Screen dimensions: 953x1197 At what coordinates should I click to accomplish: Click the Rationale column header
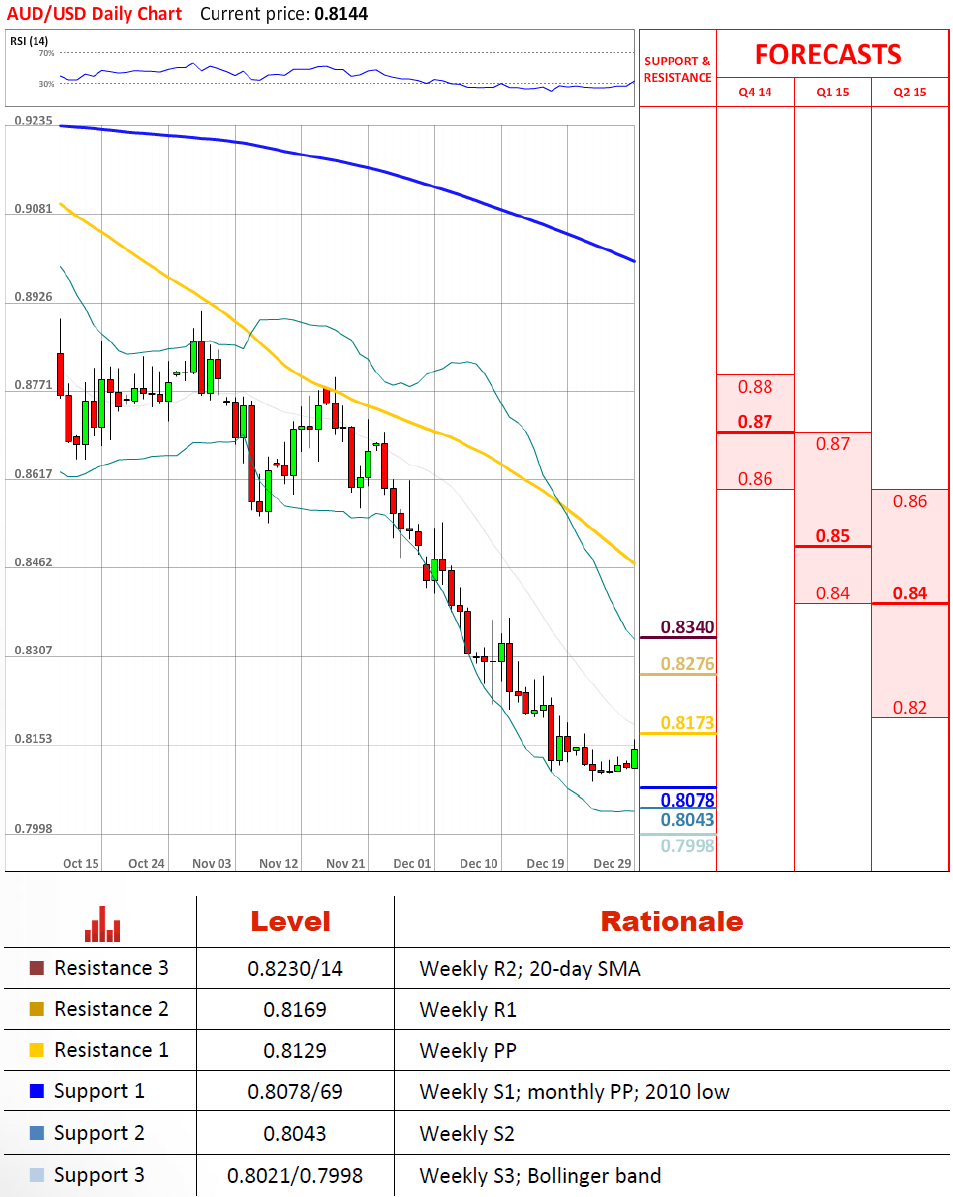[x=672, y=921]
